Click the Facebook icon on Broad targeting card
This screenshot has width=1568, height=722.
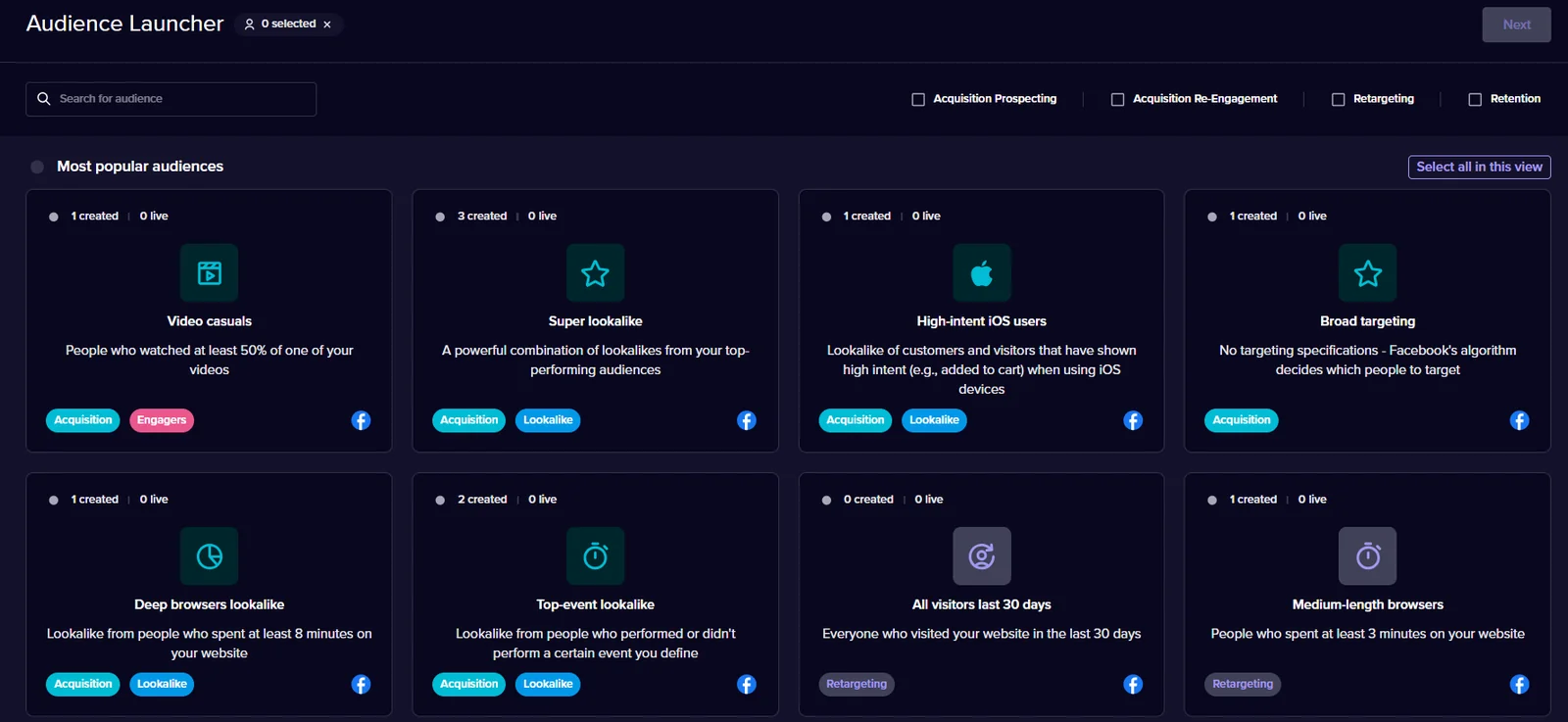pyautogui.click(x=1519, y=420)
